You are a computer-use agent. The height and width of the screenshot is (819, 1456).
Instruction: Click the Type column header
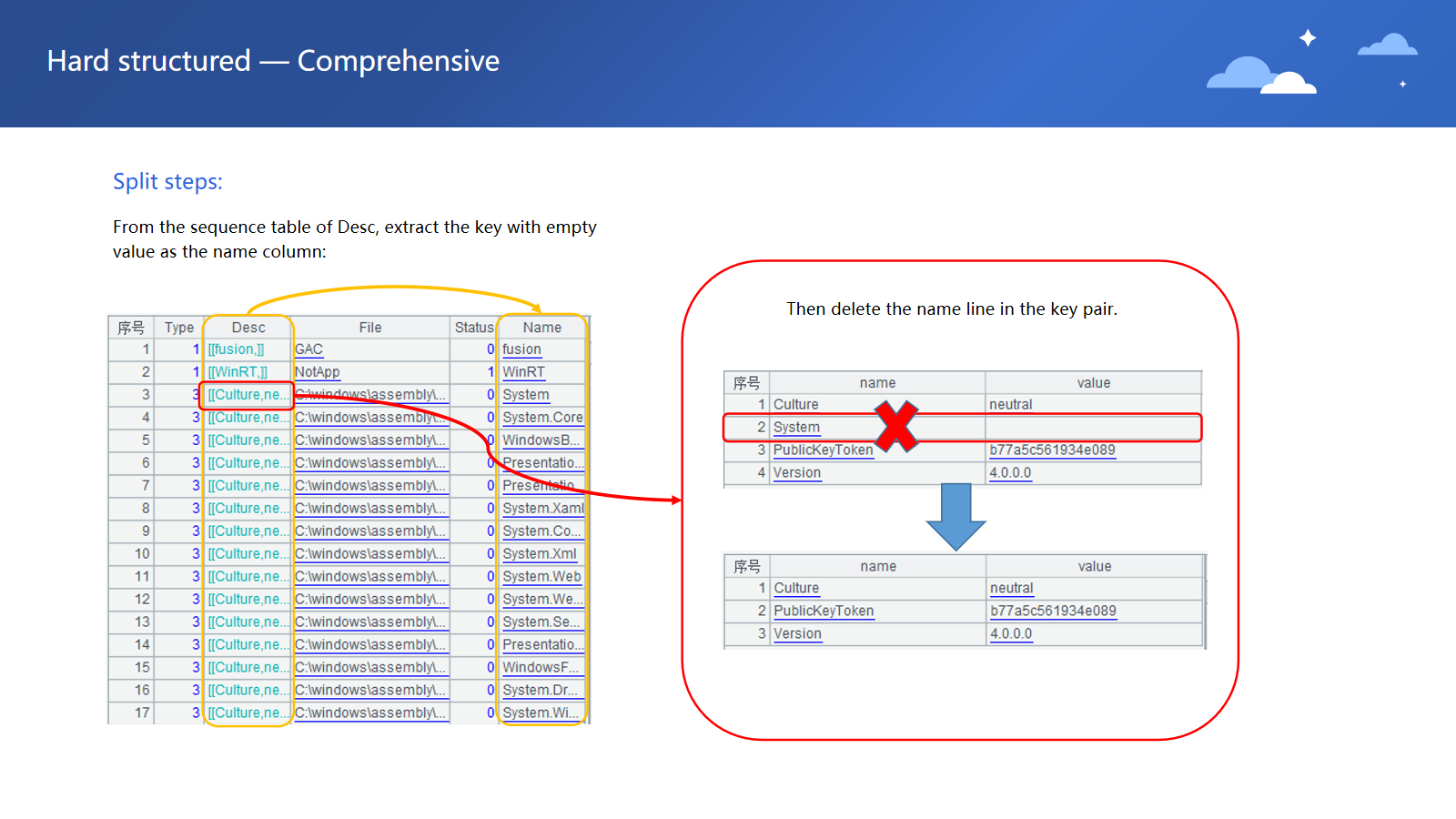coord(179,328)
